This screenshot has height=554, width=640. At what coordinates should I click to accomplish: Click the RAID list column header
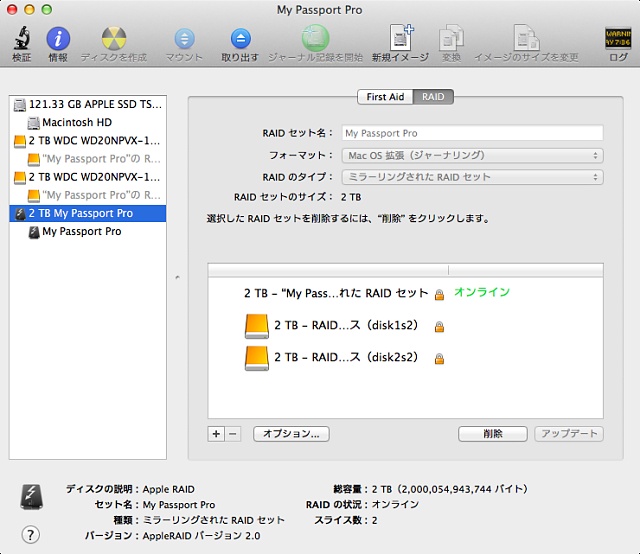pos(405,270)
